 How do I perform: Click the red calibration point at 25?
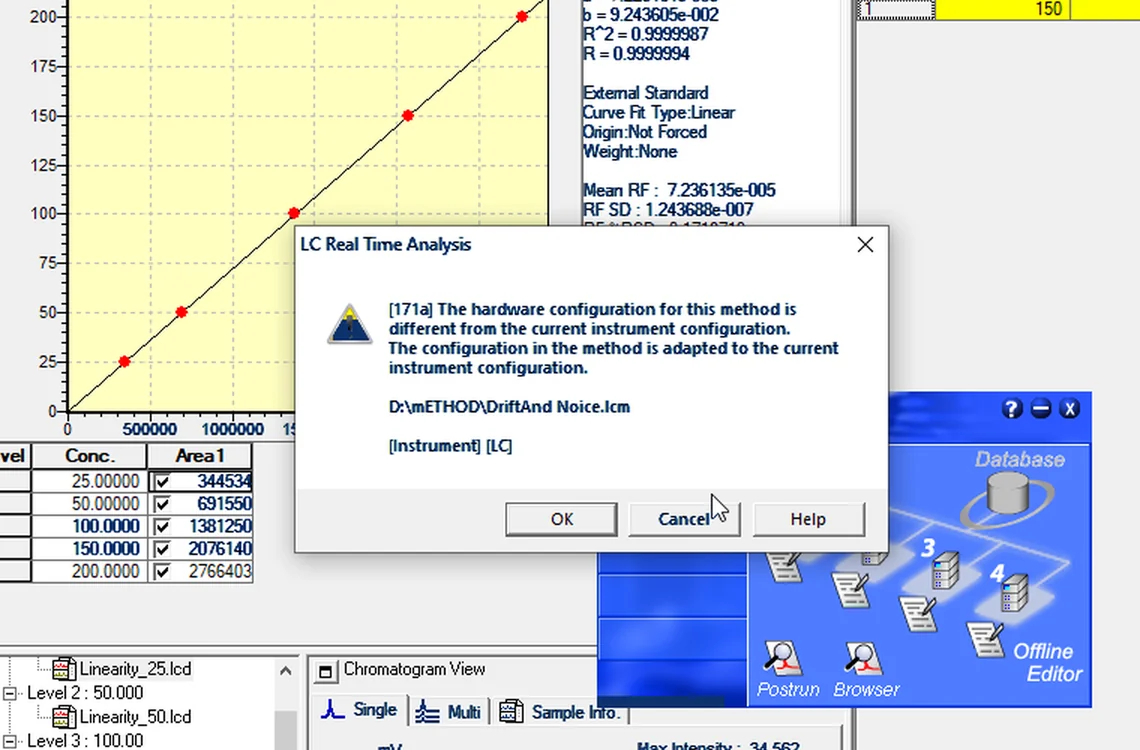point(124,361)
